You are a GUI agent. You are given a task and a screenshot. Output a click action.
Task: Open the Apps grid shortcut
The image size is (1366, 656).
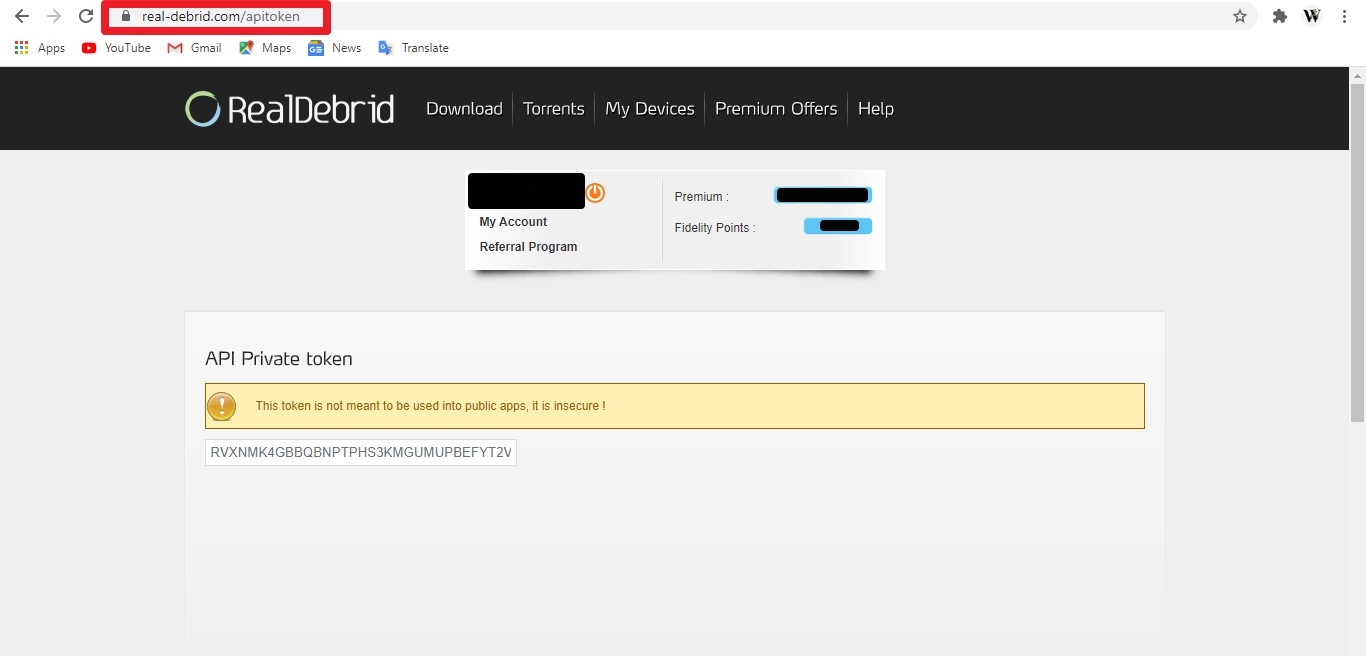tap(40, 48)
